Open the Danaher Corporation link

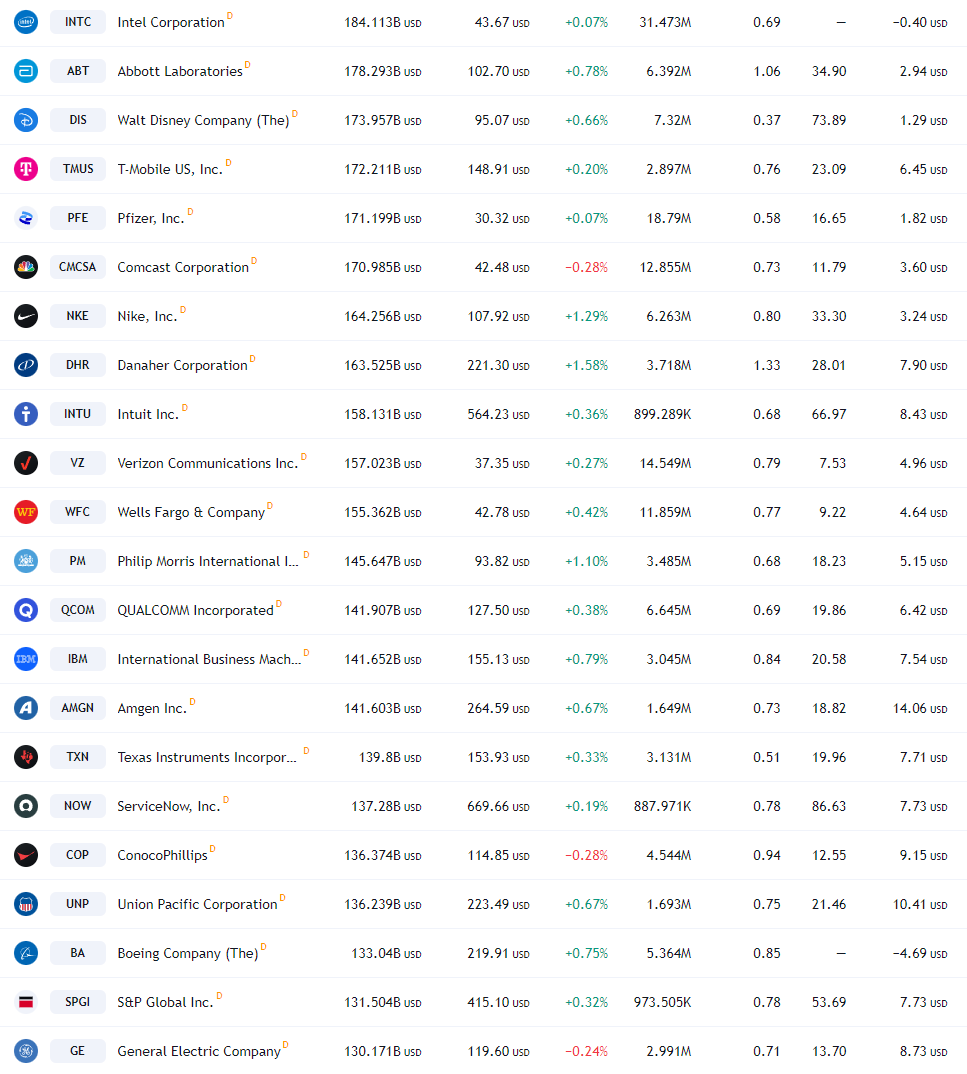pyautogui.click(x=182, y=366)
